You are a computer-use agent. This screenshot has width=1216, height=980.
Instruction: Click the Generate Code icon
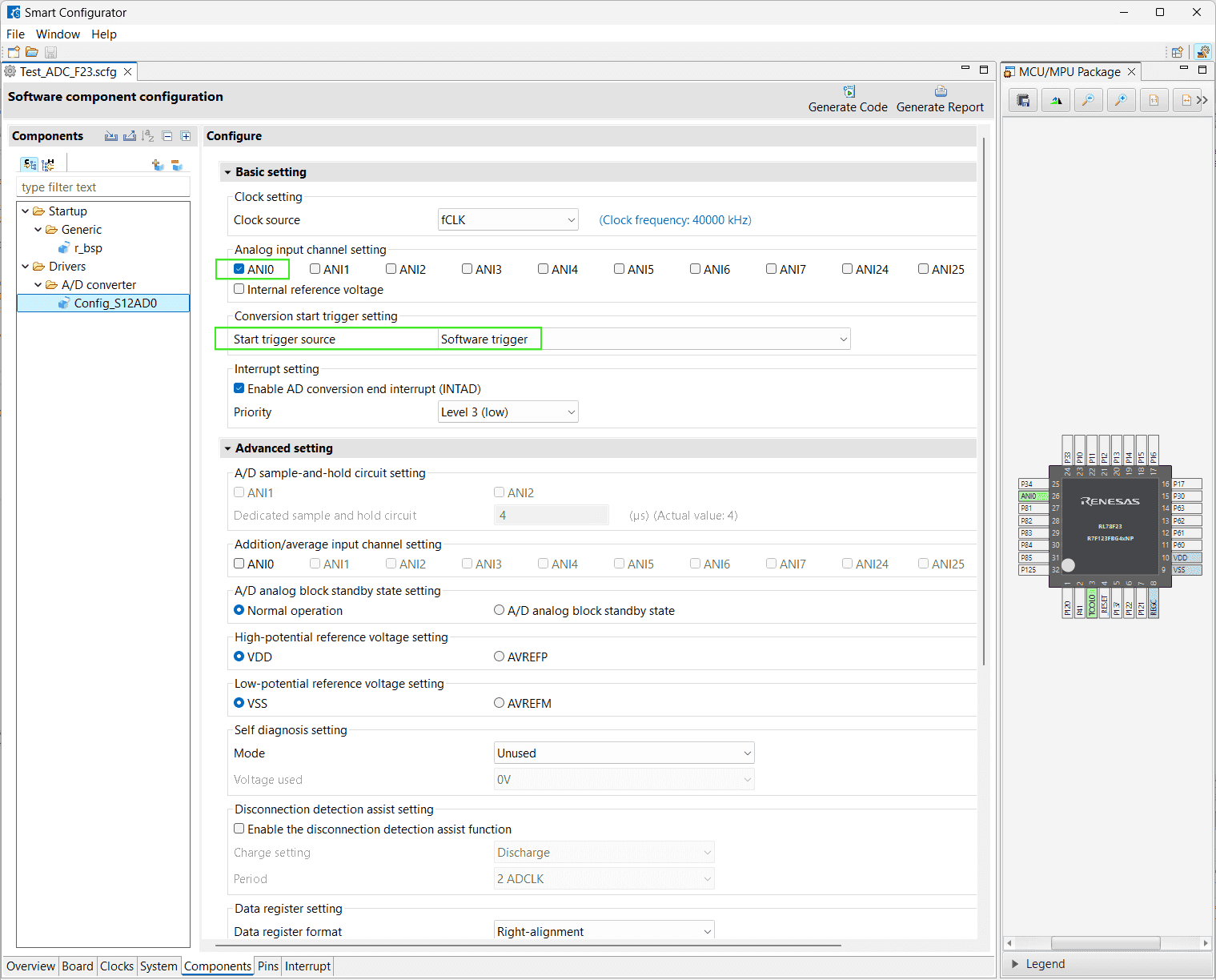click(x=849, y=92)
